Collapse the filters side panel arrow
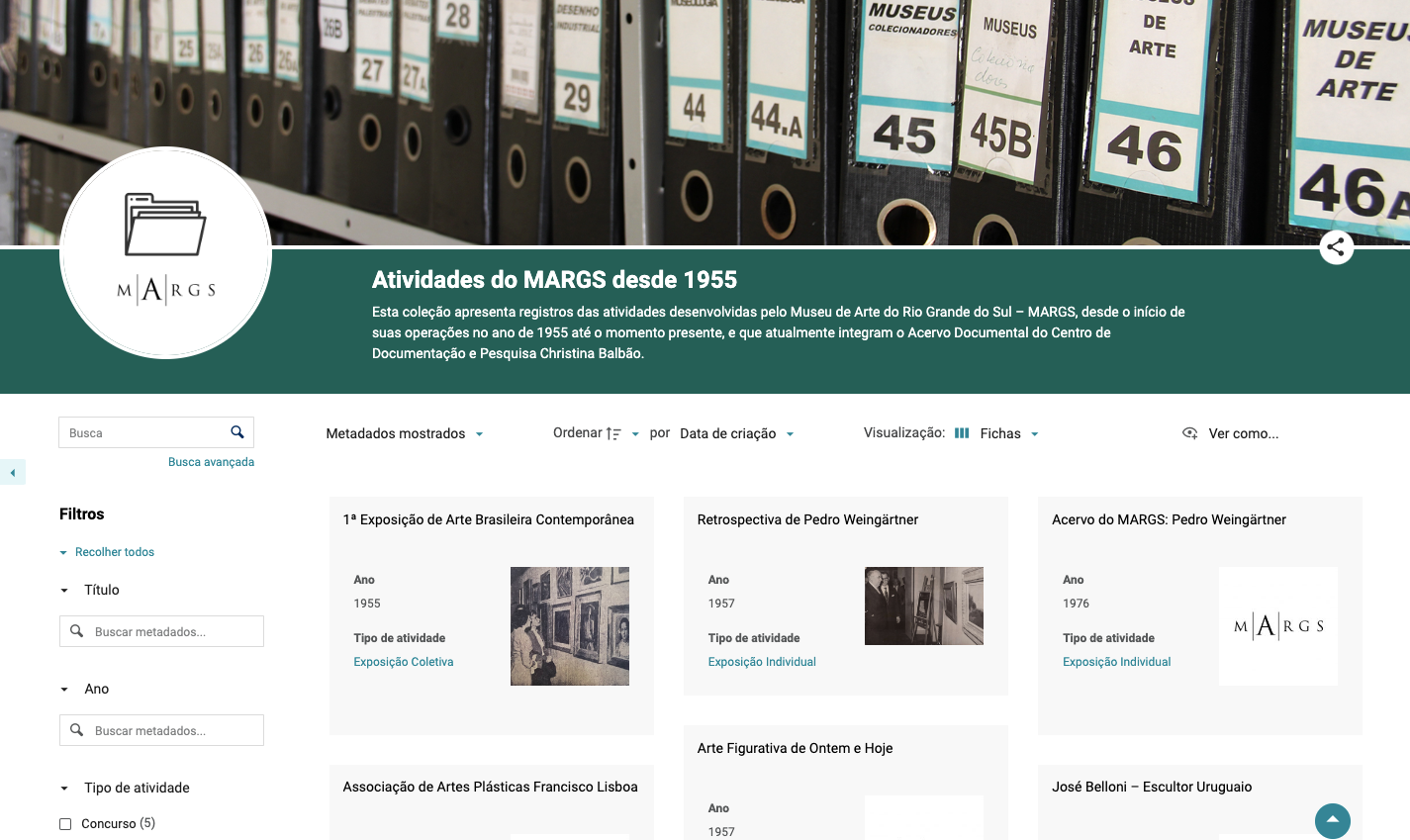This screenshot has height=840, width=1410. click(12, 473)
